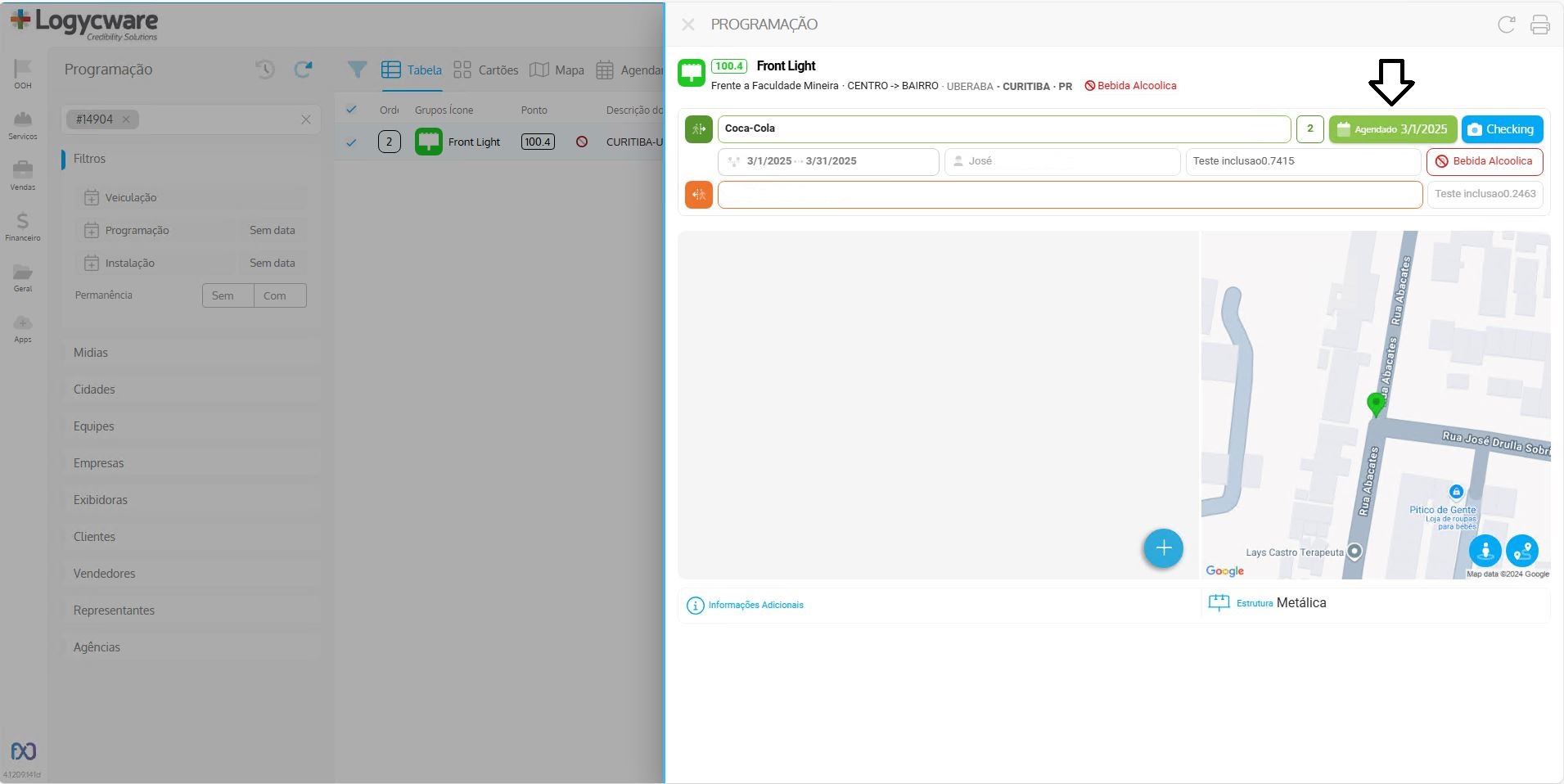Expand the Midias filter section
Image resolution: width=1564 pixels, height=784 pixels.
coord(190,353)
